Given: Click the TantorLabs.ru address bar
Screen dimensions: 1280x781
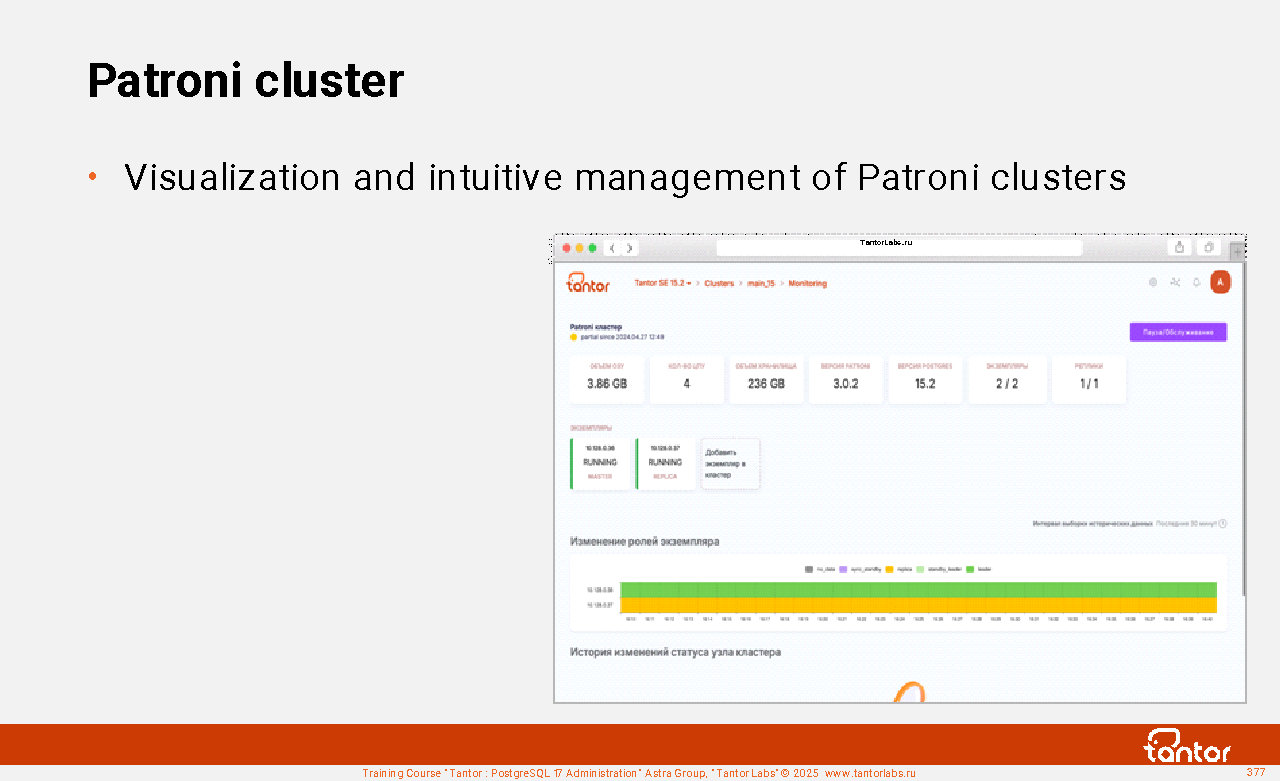Looking at the screenshot, I should pyautogui.click(x=899, y=247).
